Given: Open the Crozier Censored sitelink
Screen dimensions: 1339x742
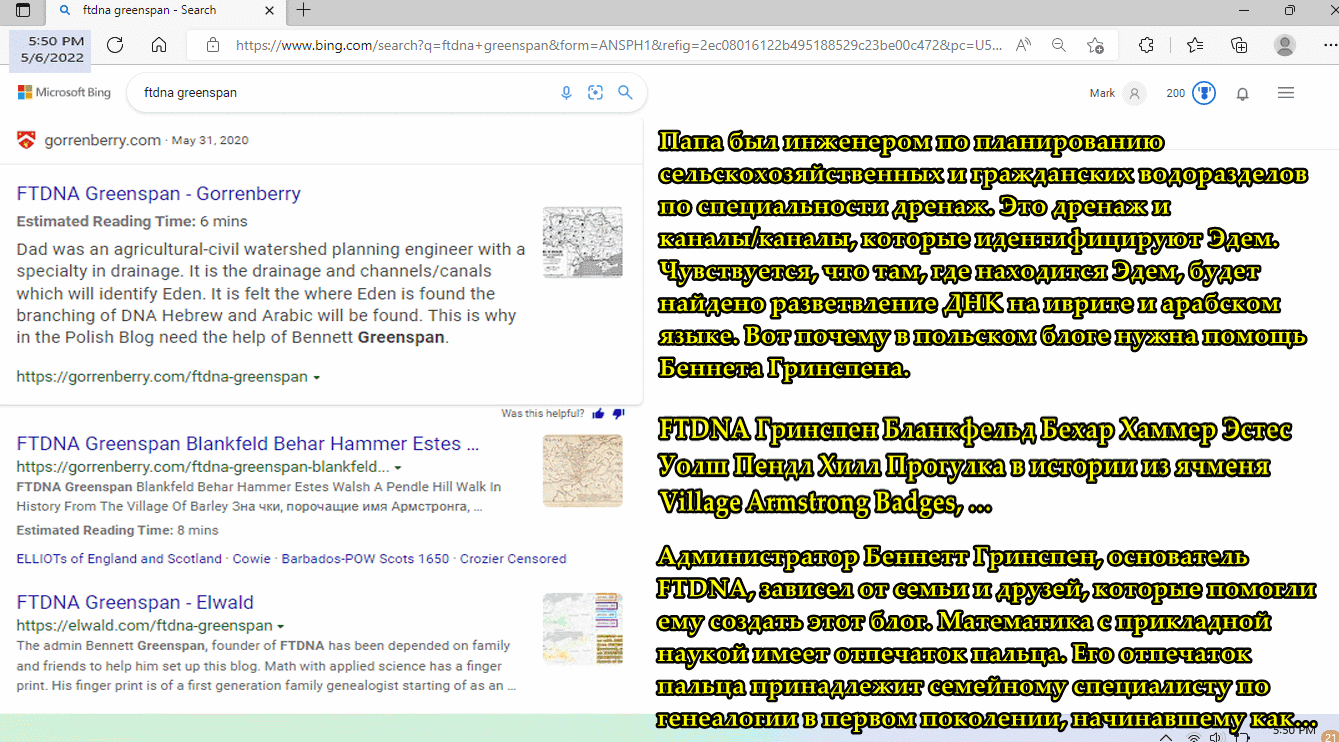Looking at the screenshot, I should pyautogui.click(x=513, y=559).
